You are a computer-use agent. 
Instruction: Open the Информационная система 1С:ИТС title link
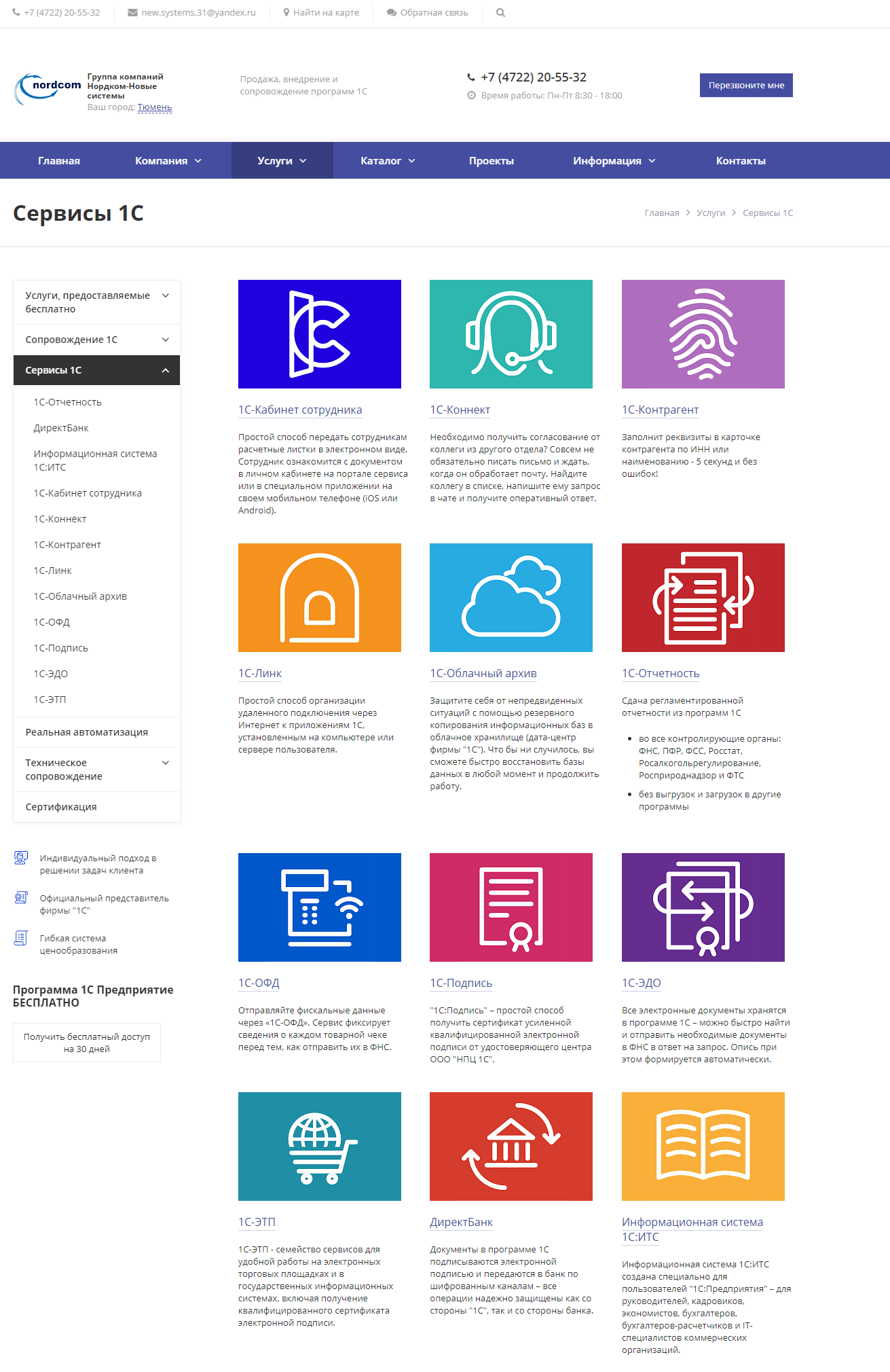tap(692, 1229)
